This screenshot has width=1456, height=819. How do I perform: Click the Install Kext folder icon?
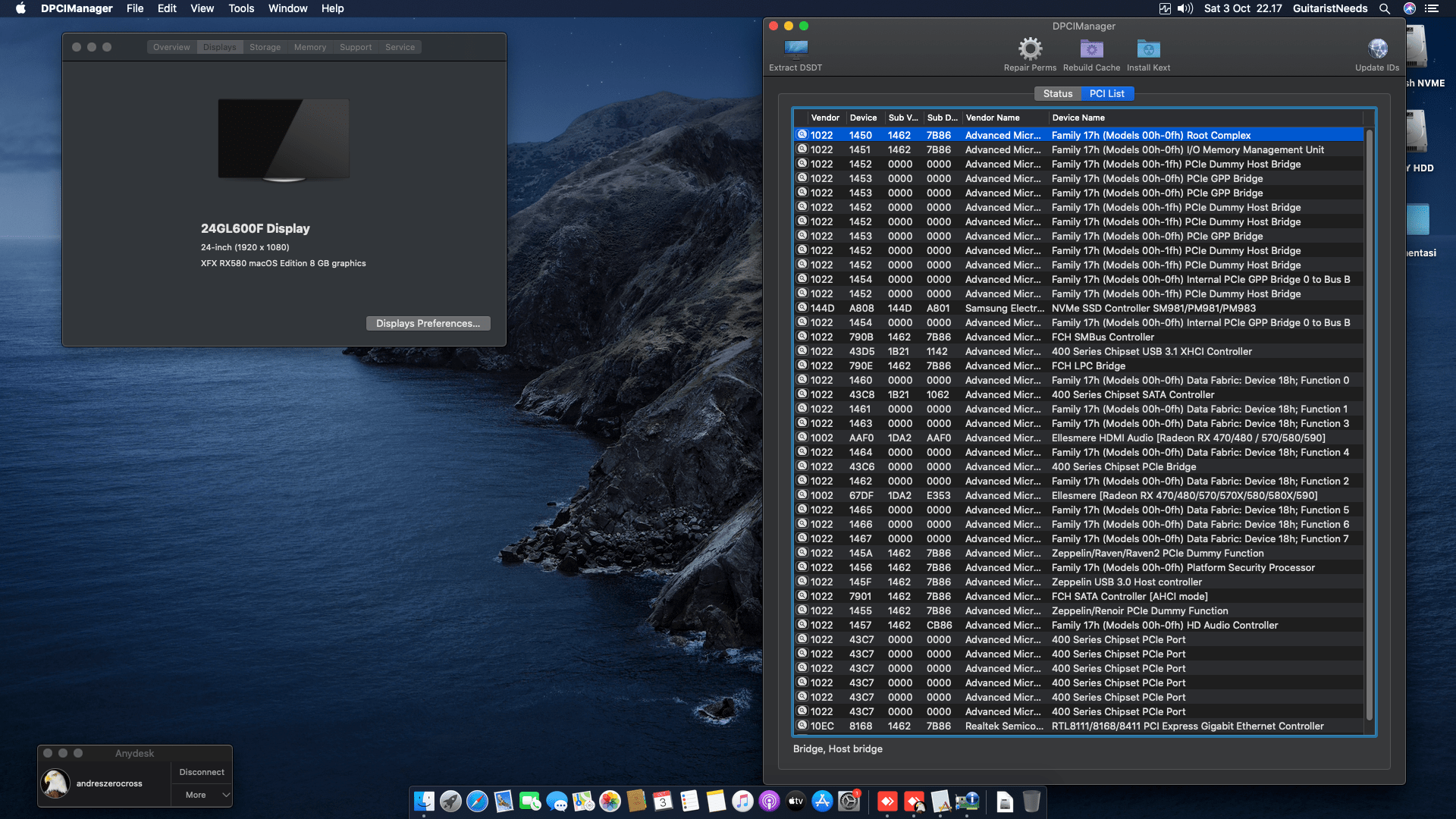point(1148,49)
